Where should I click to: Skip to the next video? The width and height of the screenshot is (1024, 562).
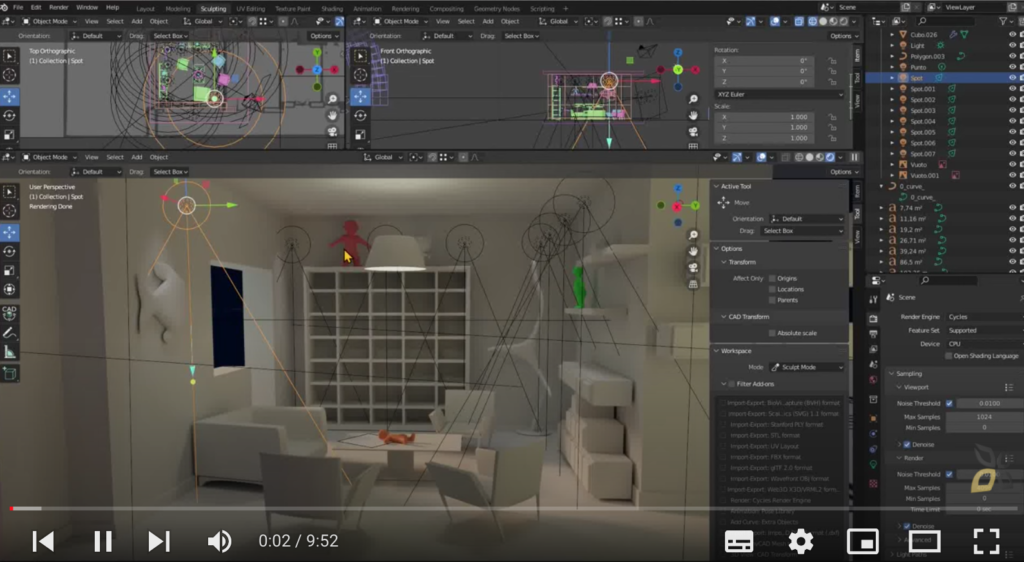coord(159,541)
